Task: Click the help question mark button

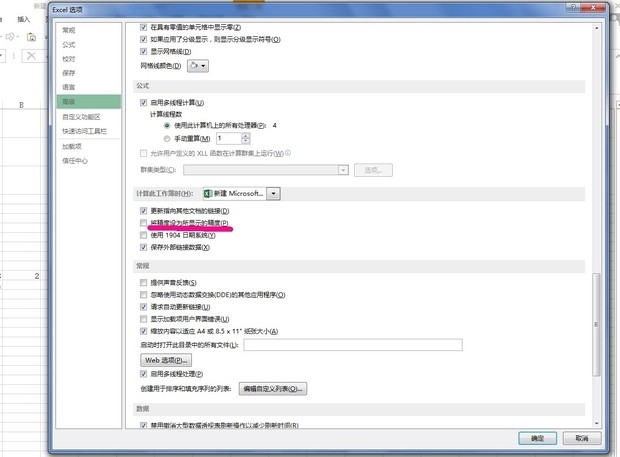Action: [573, 8]
